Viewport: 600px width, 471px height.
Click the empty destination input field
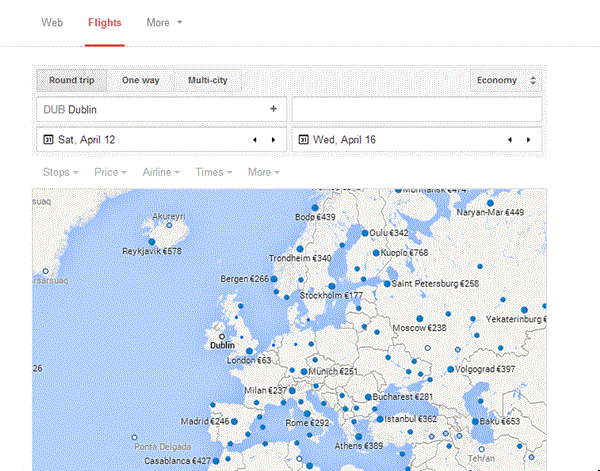click(x=416, y=109)
